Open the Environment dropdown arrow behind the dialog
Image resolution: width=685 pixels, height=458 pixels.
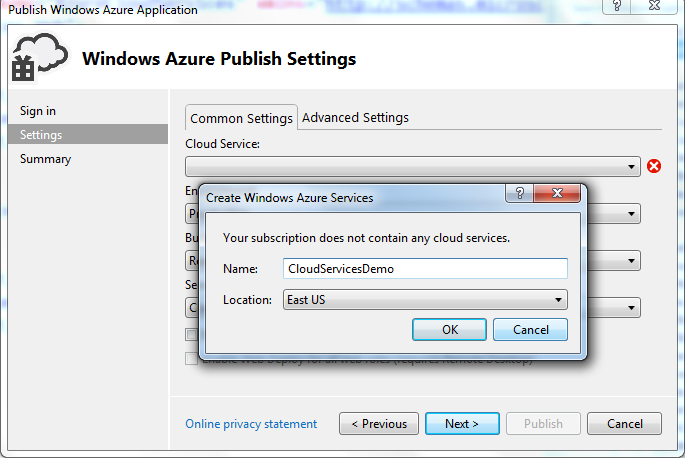coord(631,214)
